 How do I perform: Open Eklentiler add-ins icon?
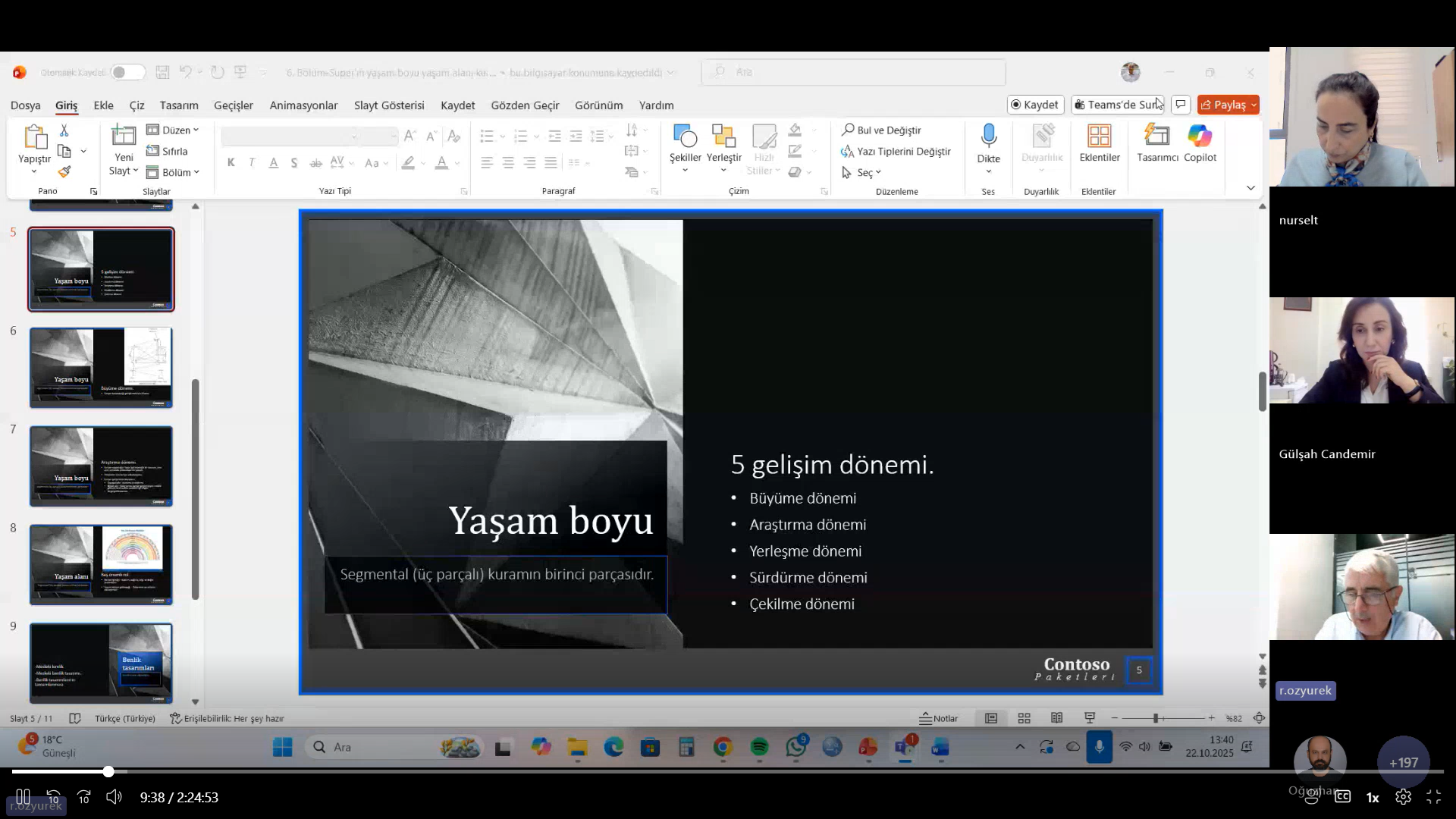(1099, 136)
